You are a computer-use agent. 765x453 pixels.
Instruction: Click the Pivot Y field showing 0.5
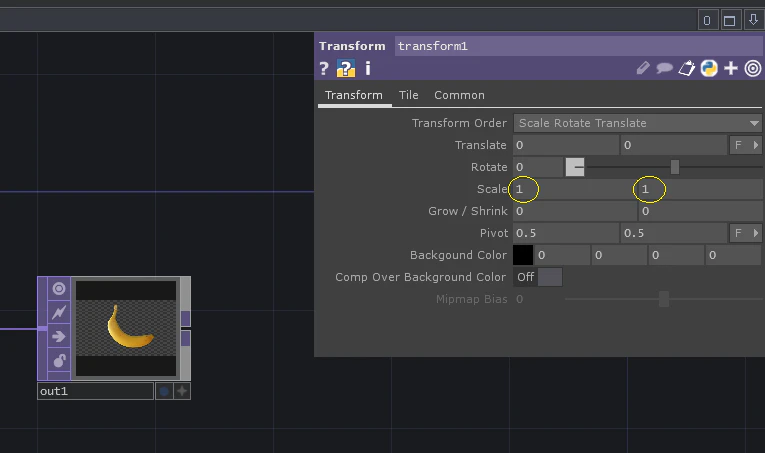(x=674, y=233)
